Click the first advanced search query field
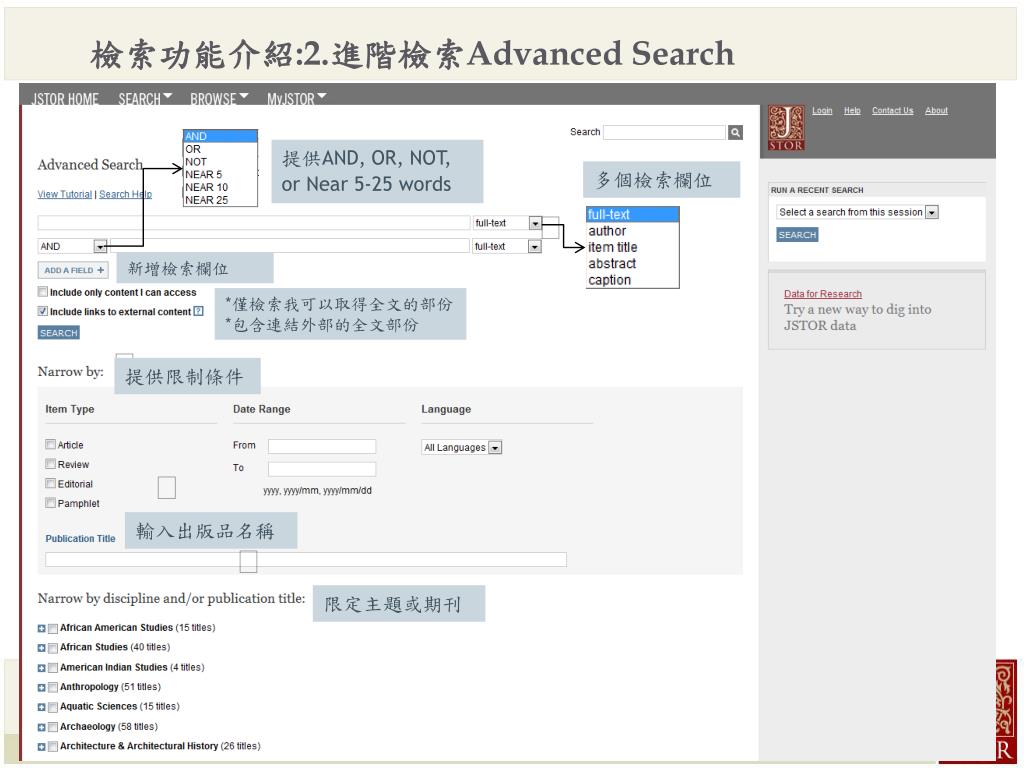This screenshot has height=768, width=1024. tap(253, 223)
